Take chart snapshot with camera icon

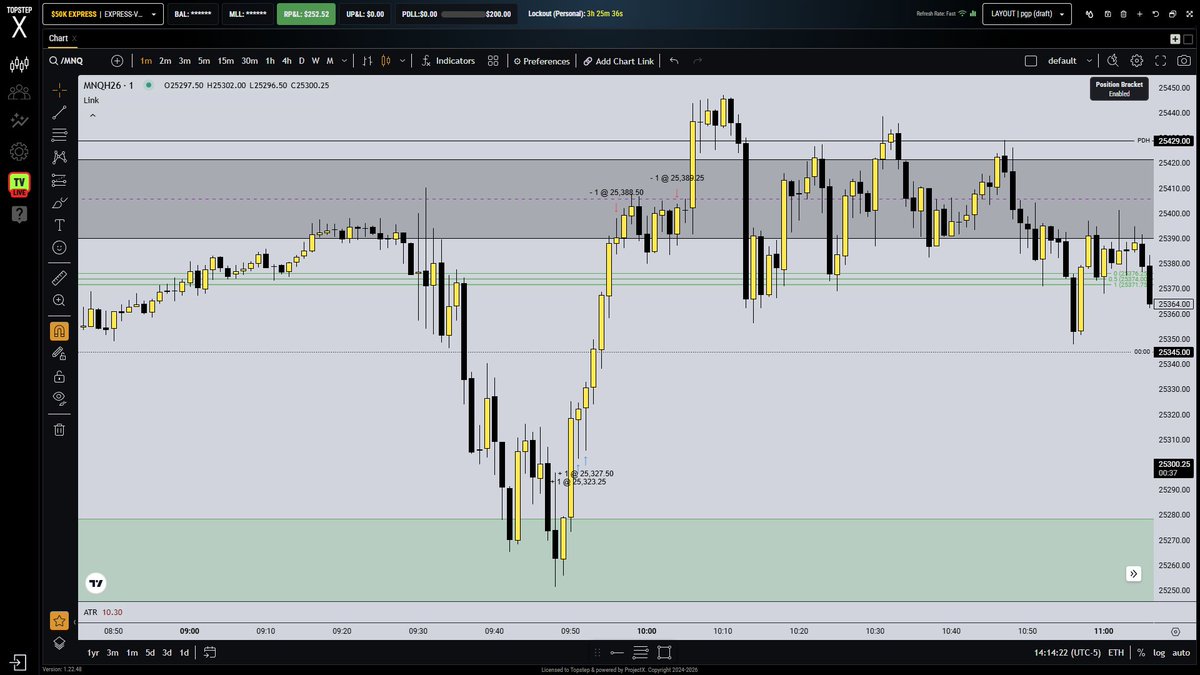(1184, 61)
